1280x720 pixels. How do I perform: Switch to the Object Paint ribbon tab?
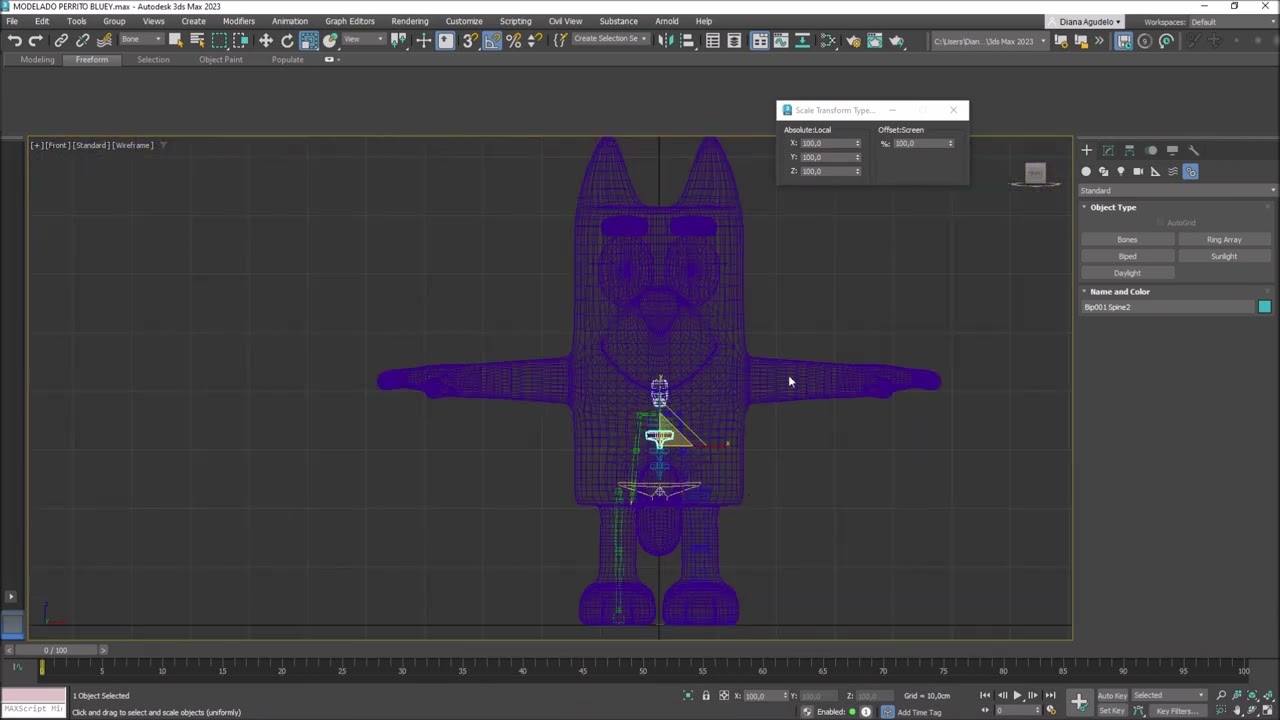coord(221,59)
